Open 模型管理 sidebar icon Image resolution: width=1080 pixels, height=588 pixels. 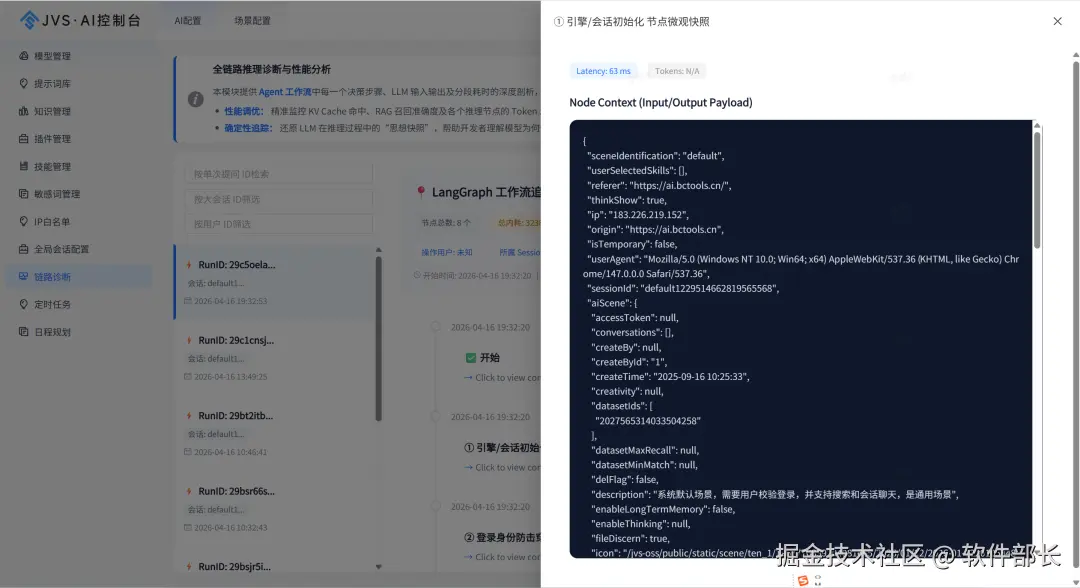point(23,56)
